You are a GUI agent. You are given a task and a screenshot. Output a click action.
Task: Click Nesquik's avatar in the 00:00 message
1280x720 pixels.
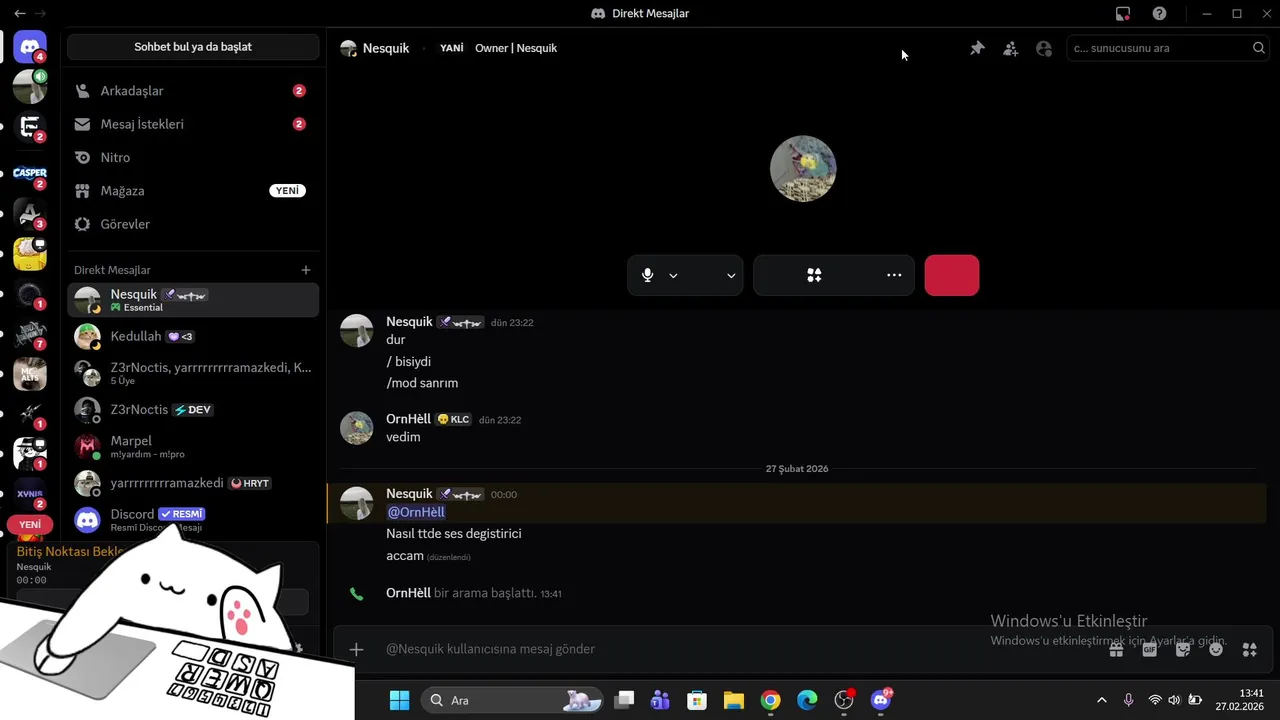pyautogui.click(x=357, y=503)
